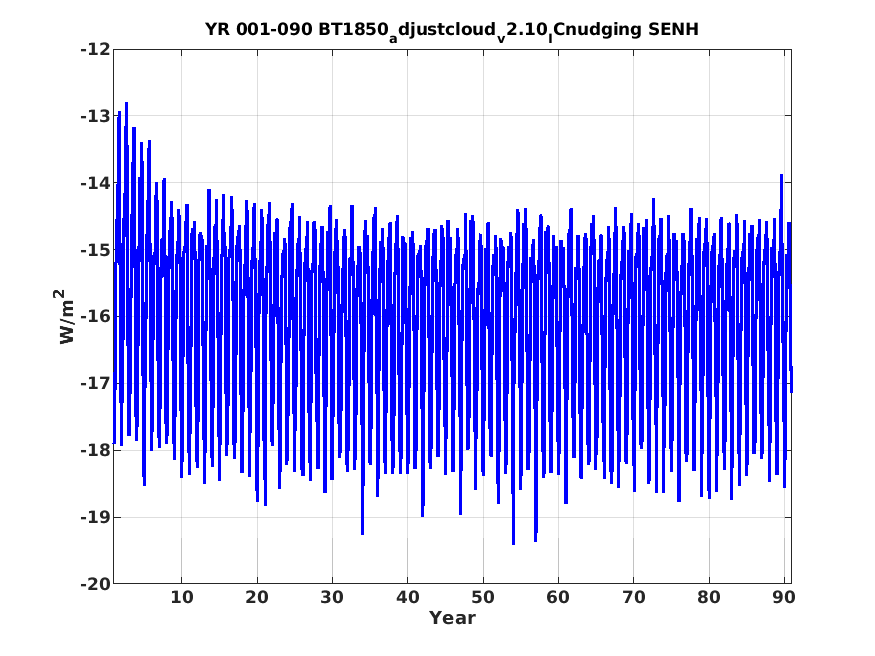Screen dimensions: 875x656
Task: Click y-axis tick label '-16'
Action: (95, 316)
